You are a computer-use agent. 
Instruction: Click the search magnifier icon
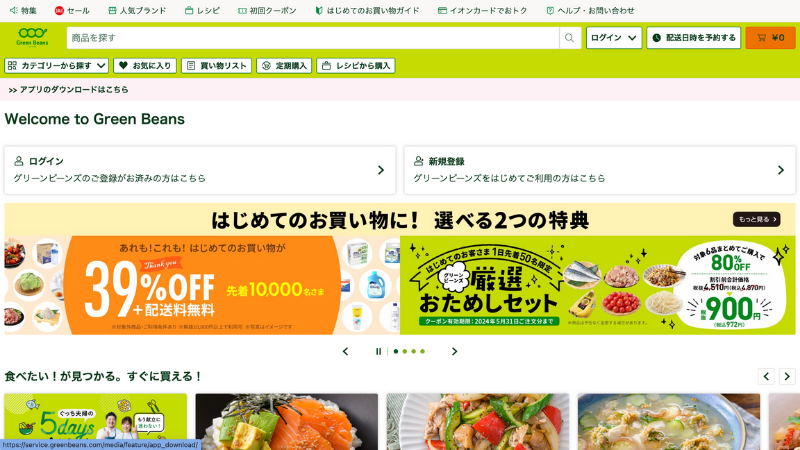click(x=569, y=38)
